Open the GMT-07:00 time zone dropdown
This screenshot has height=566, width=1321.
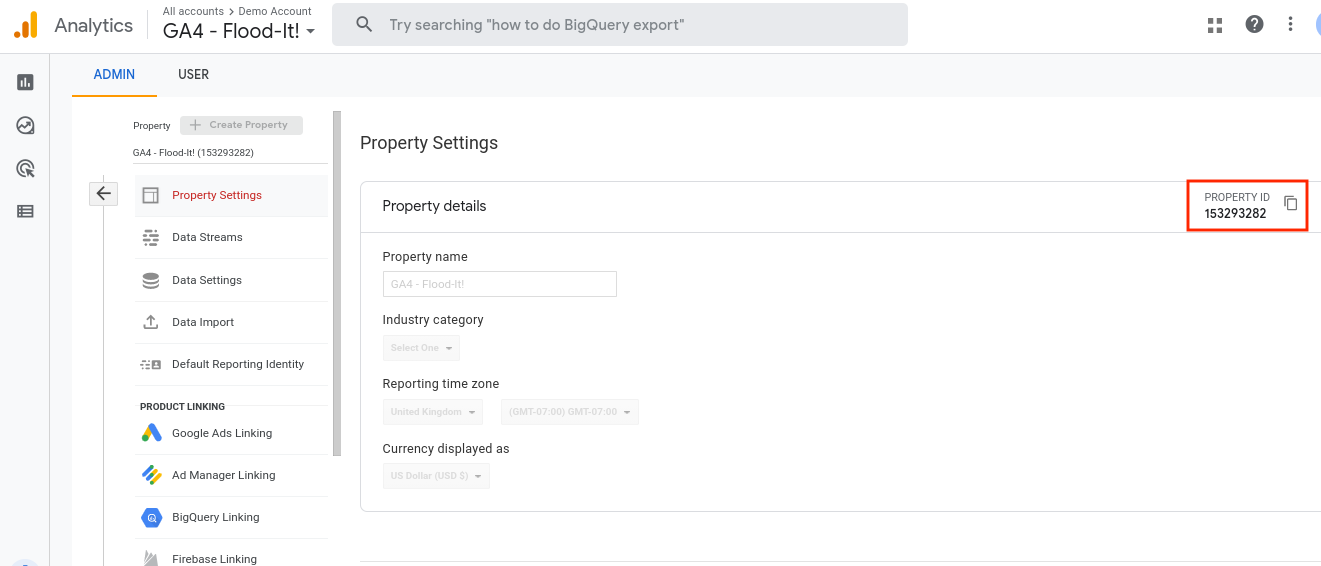(x=569, y=412)
